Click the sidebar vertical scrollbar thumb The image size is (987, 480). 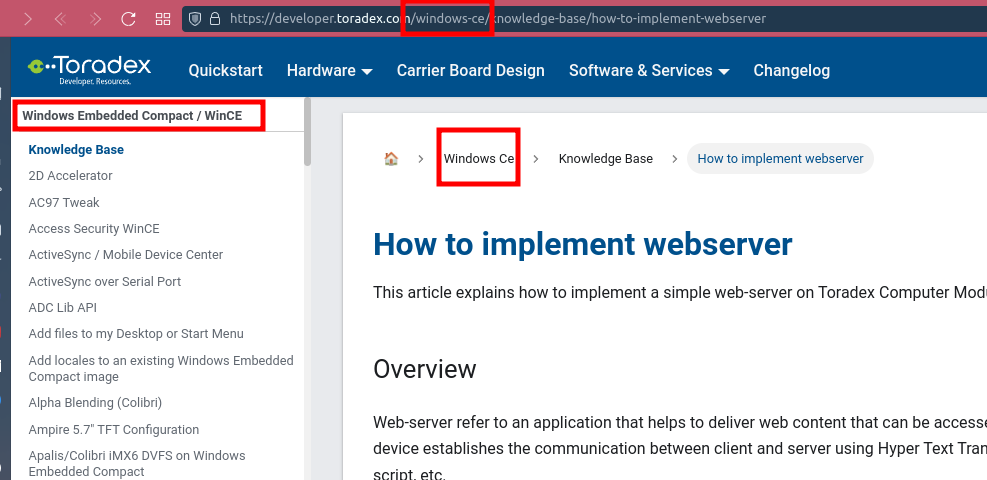pos(307,131)
